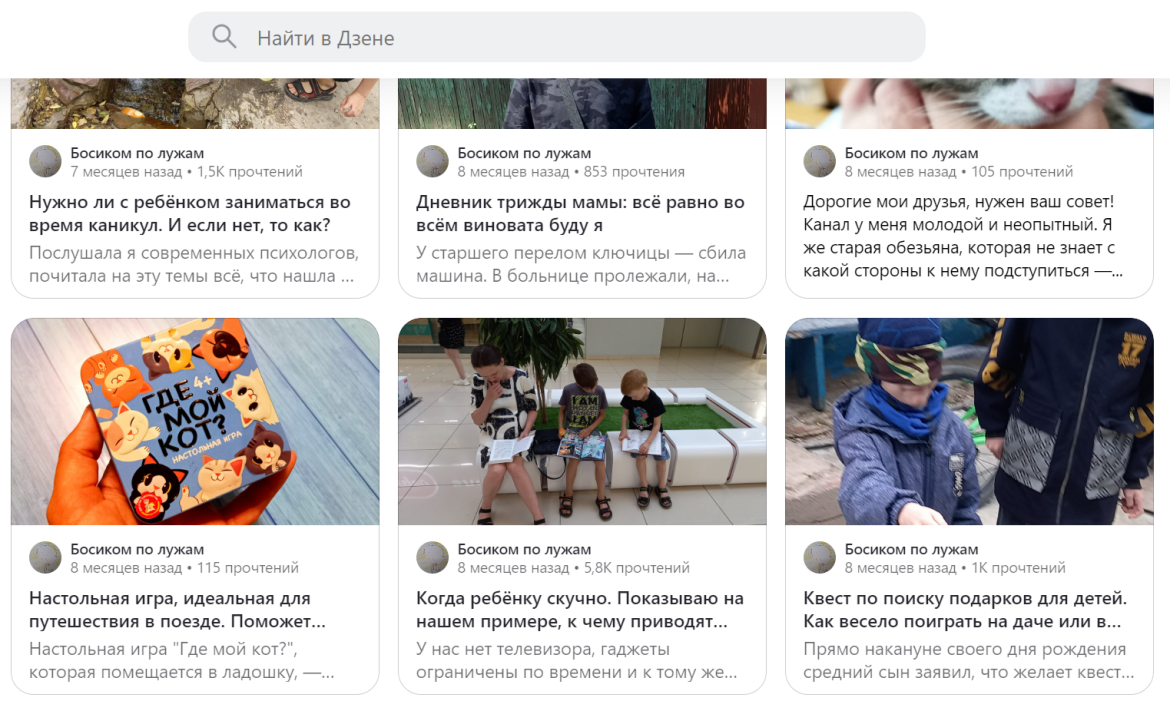Open article "Нужно ли с ребёнком заниматься во время каникул"
The image size is (1170, 701).
190,214
